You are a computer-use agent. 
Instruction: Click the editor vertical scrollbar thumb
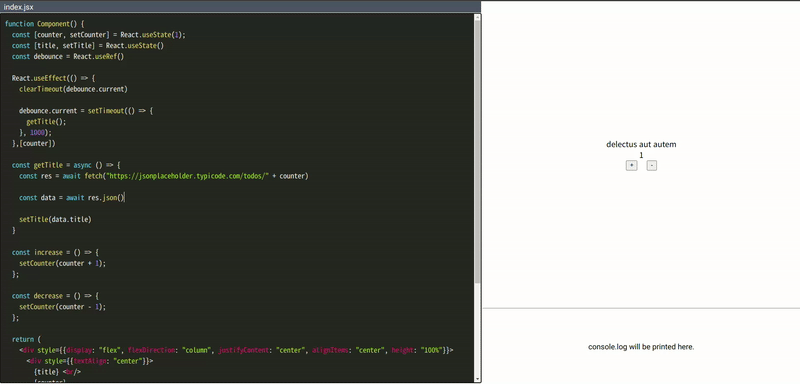coord(478,152)
